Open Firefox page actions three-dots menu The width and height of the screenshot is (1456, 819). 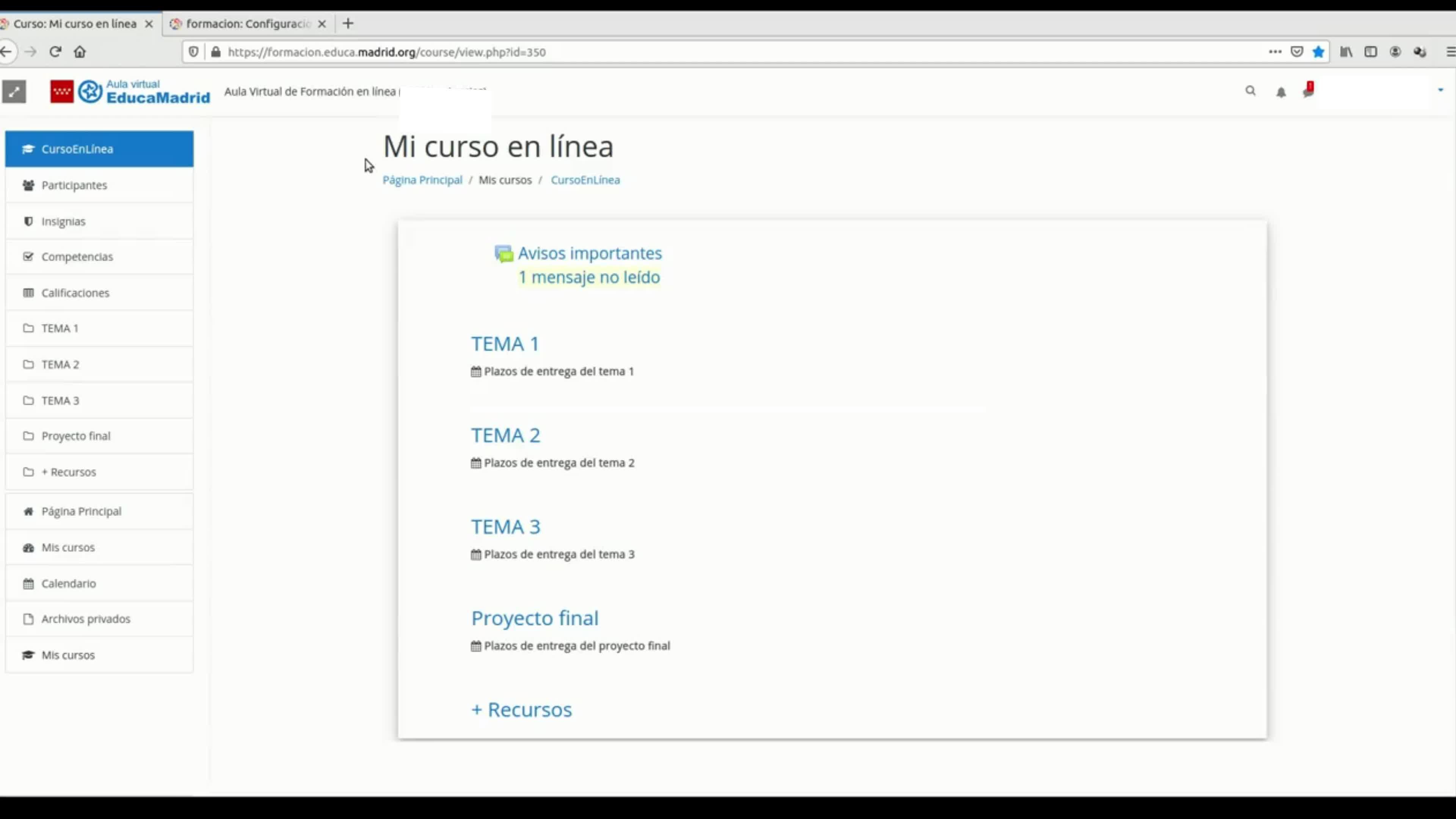click(1274, 52)
